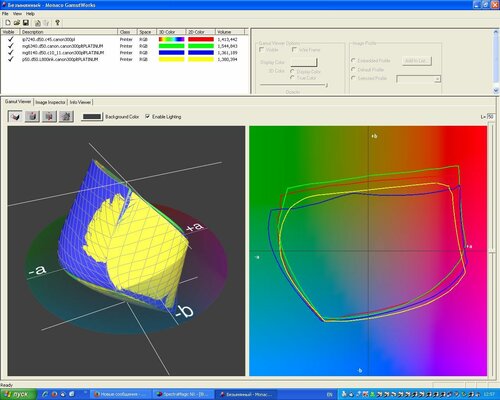Toggle the Wire Frame checkbox

(x=294, y=50)
